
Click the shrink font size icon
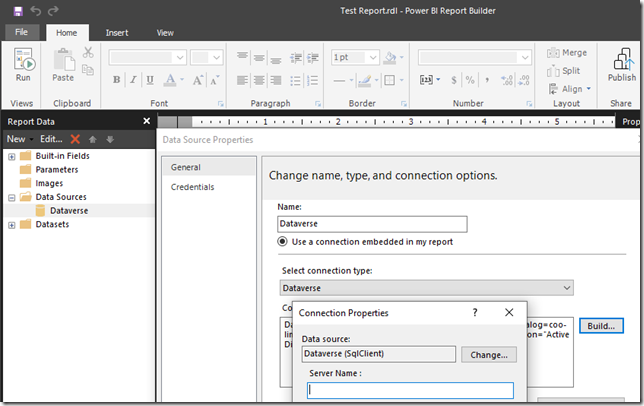click(x=214, y=80)
